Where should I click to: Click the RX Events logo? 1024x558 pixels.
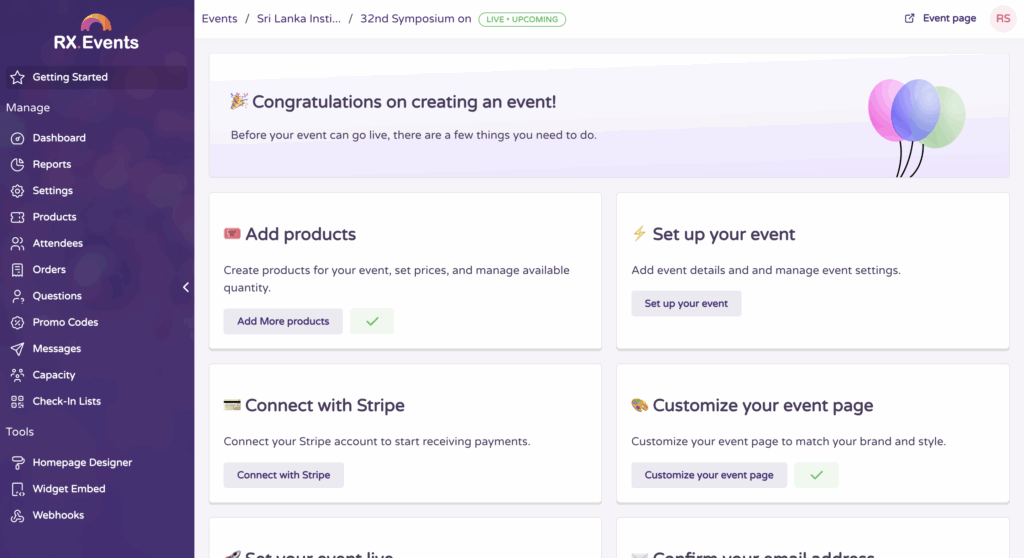[96, 33]
